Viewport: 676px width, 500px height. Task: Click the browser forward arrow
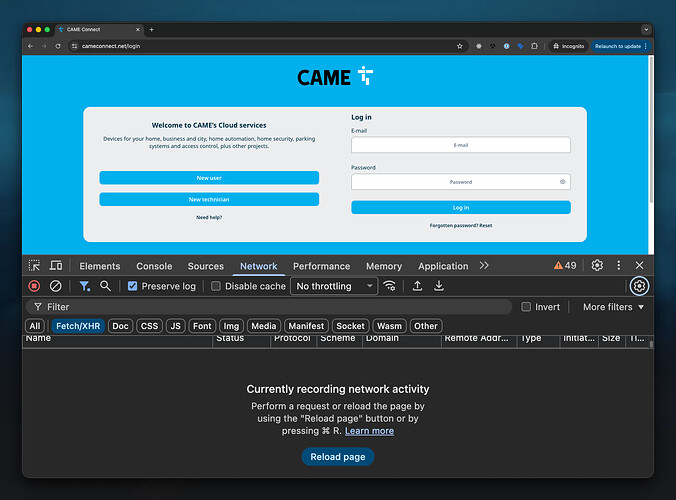[x=44, y=46]
